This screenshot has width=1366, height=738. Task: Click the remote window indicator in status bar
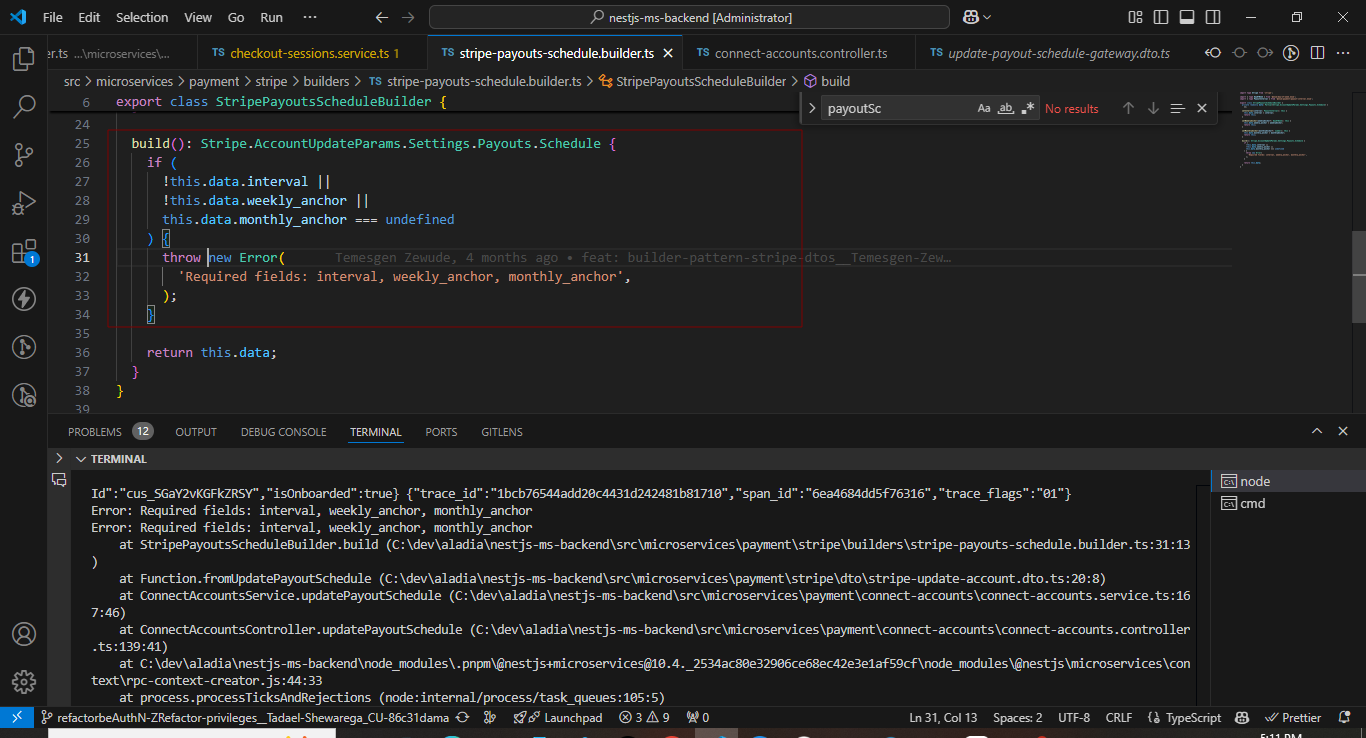pos(16,717)
